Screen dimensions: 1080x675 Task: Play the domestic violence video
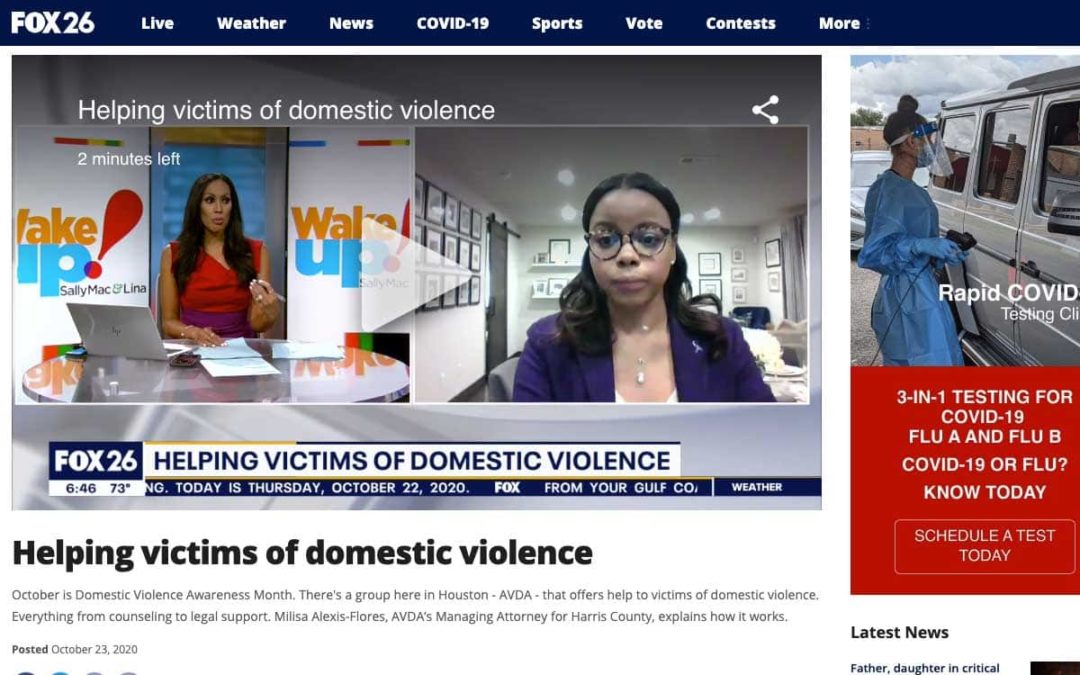pyautogui.click(x=416, y=274)
